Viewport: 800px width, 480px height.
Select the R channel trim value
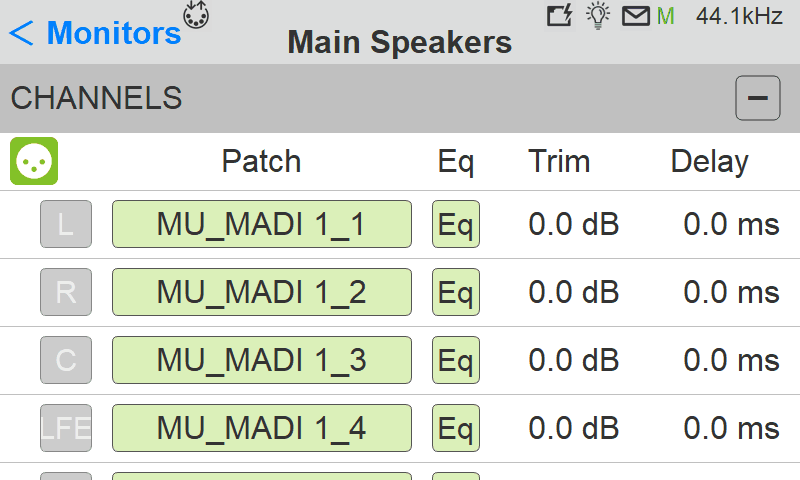574,292
